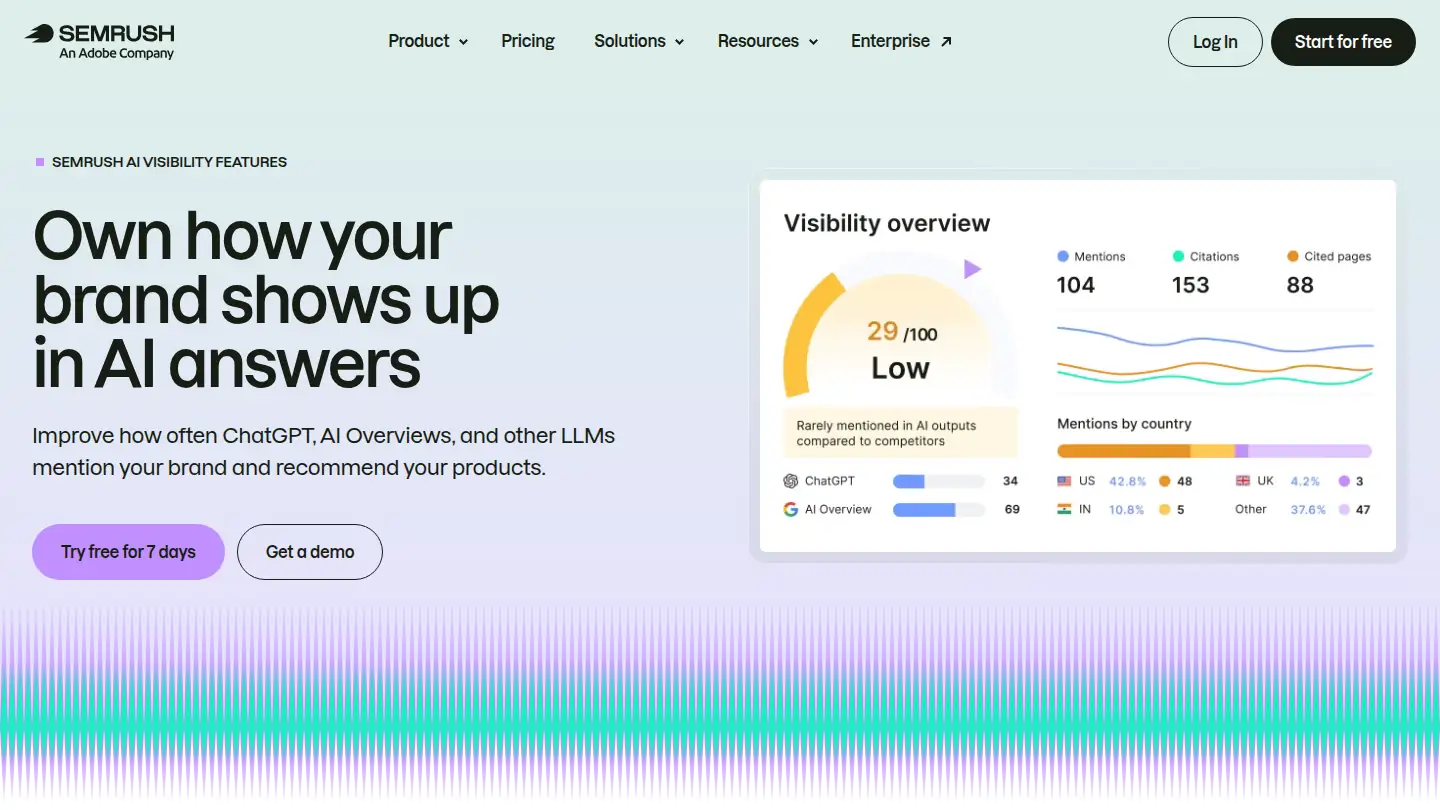Click the 'Rarely mentioned in AI outputs' note
This screenshot has height=810, width=1440.
(x=900, y=433)
